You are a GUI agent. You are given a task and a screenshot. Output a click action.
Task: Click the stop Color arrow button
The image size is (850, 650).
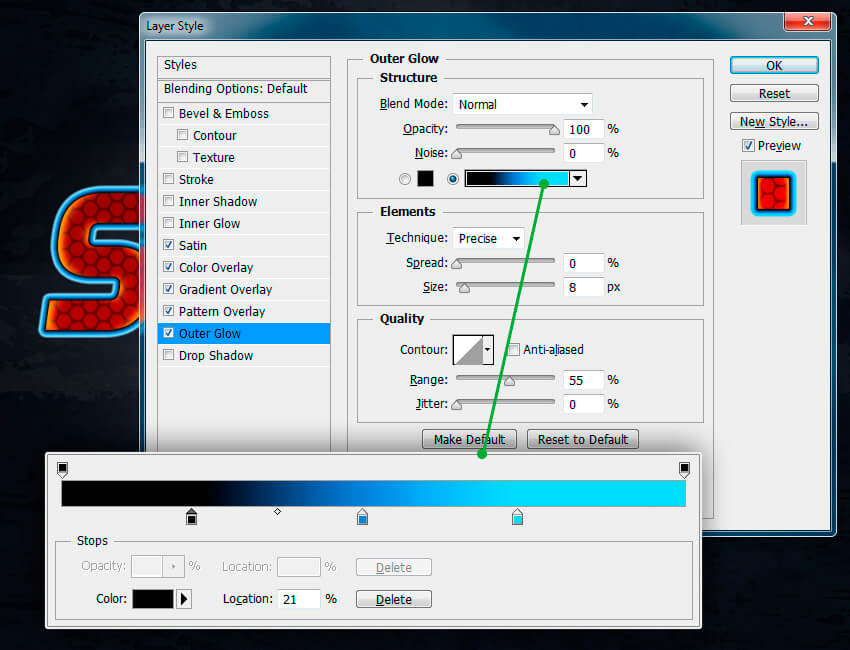point(184,599)
